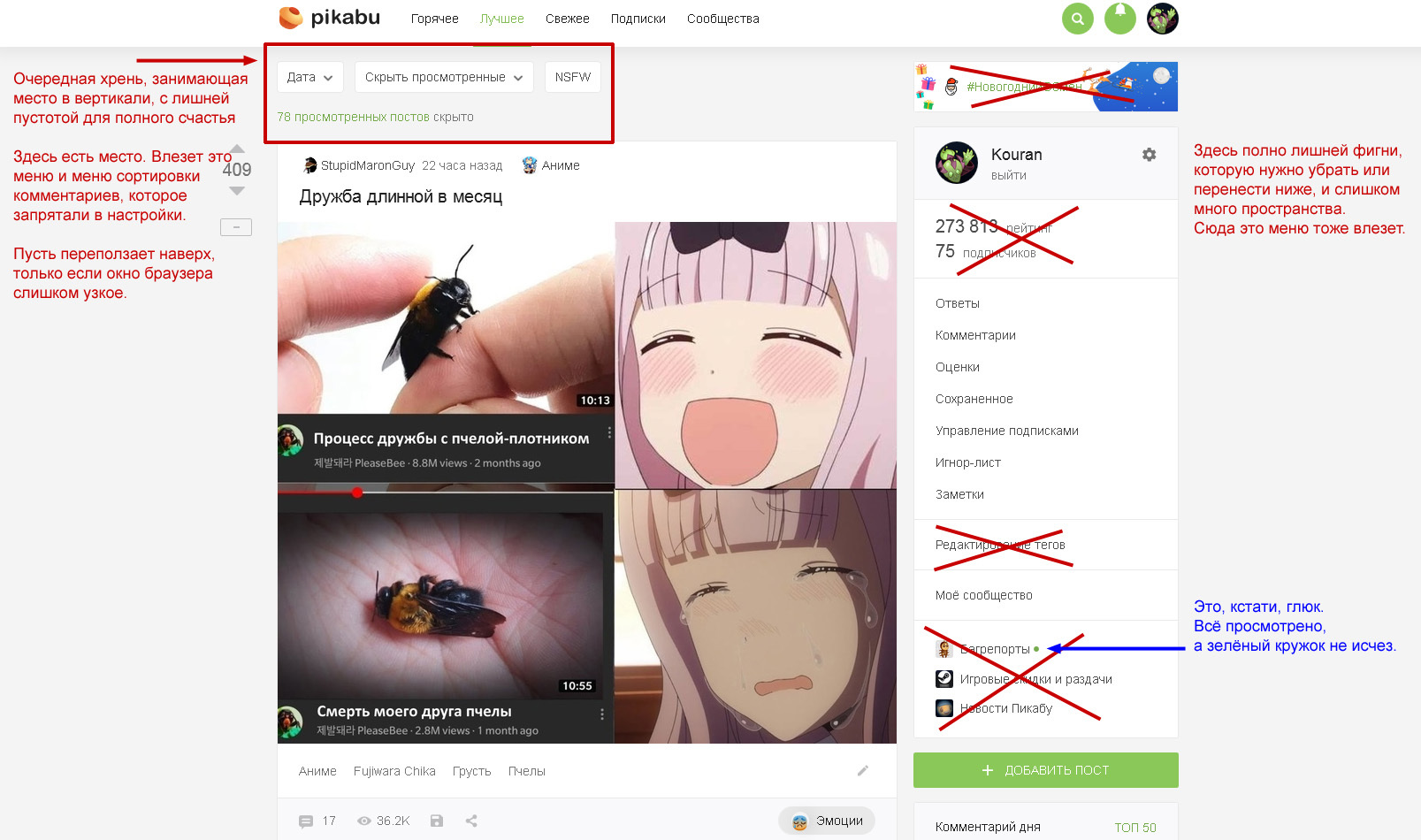Open the Эмоции reactions button
The height and width of the screenshot is (840, 1421).
coord(827,821)
